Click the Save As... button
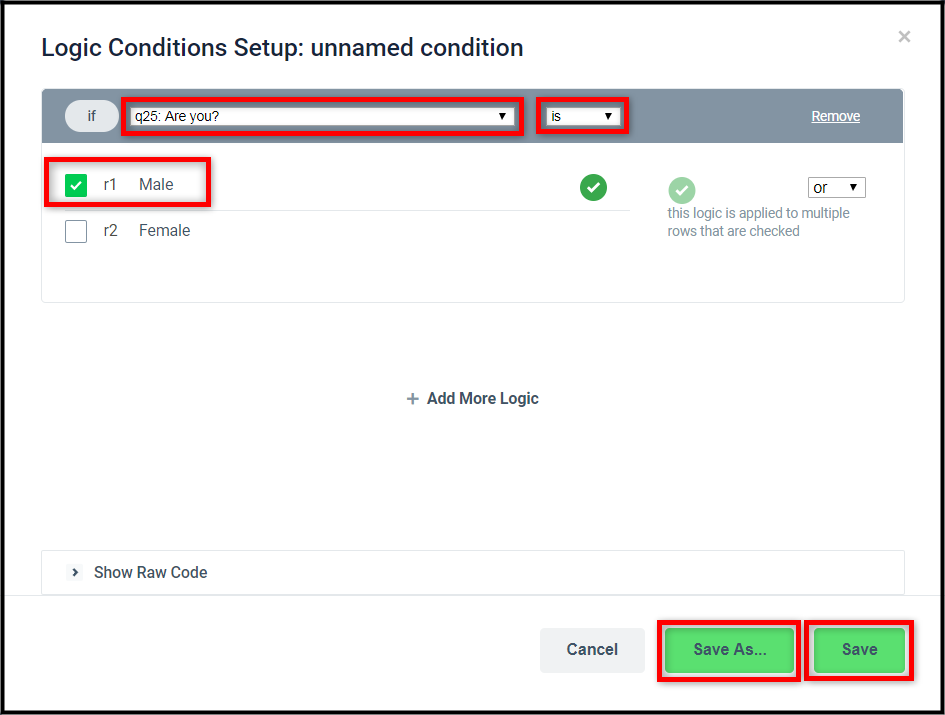This screenshot has height=715, width=945. [x=729, y=650]
